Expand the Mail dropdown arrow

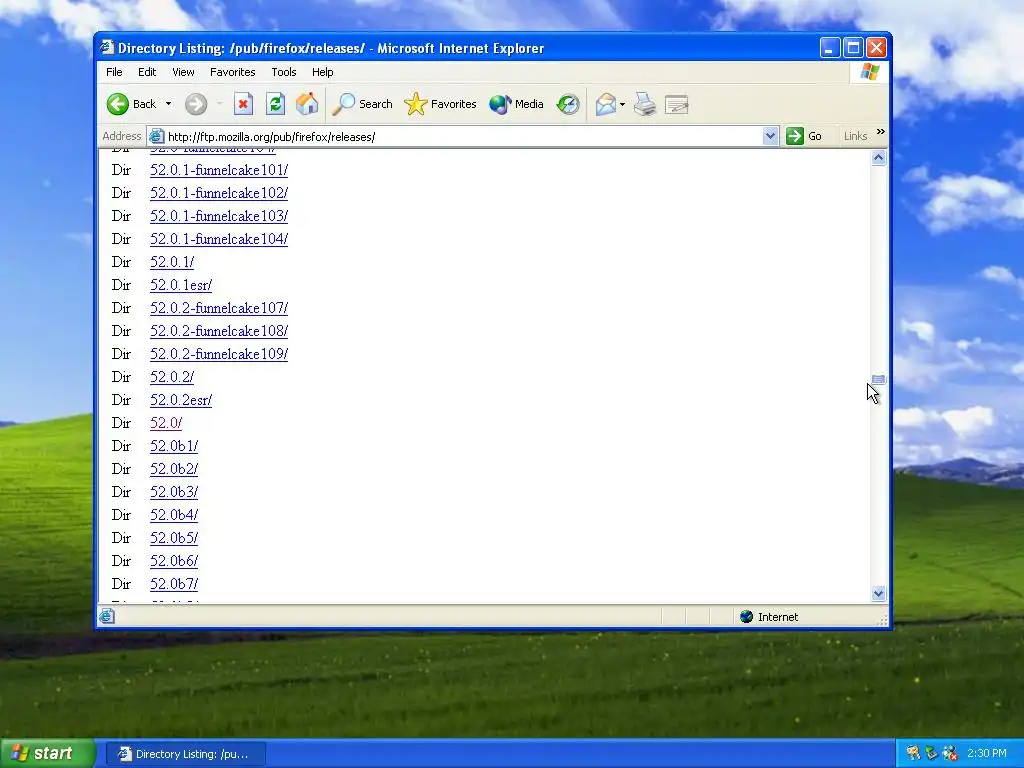pyautogui.click(x=622, y=104)
